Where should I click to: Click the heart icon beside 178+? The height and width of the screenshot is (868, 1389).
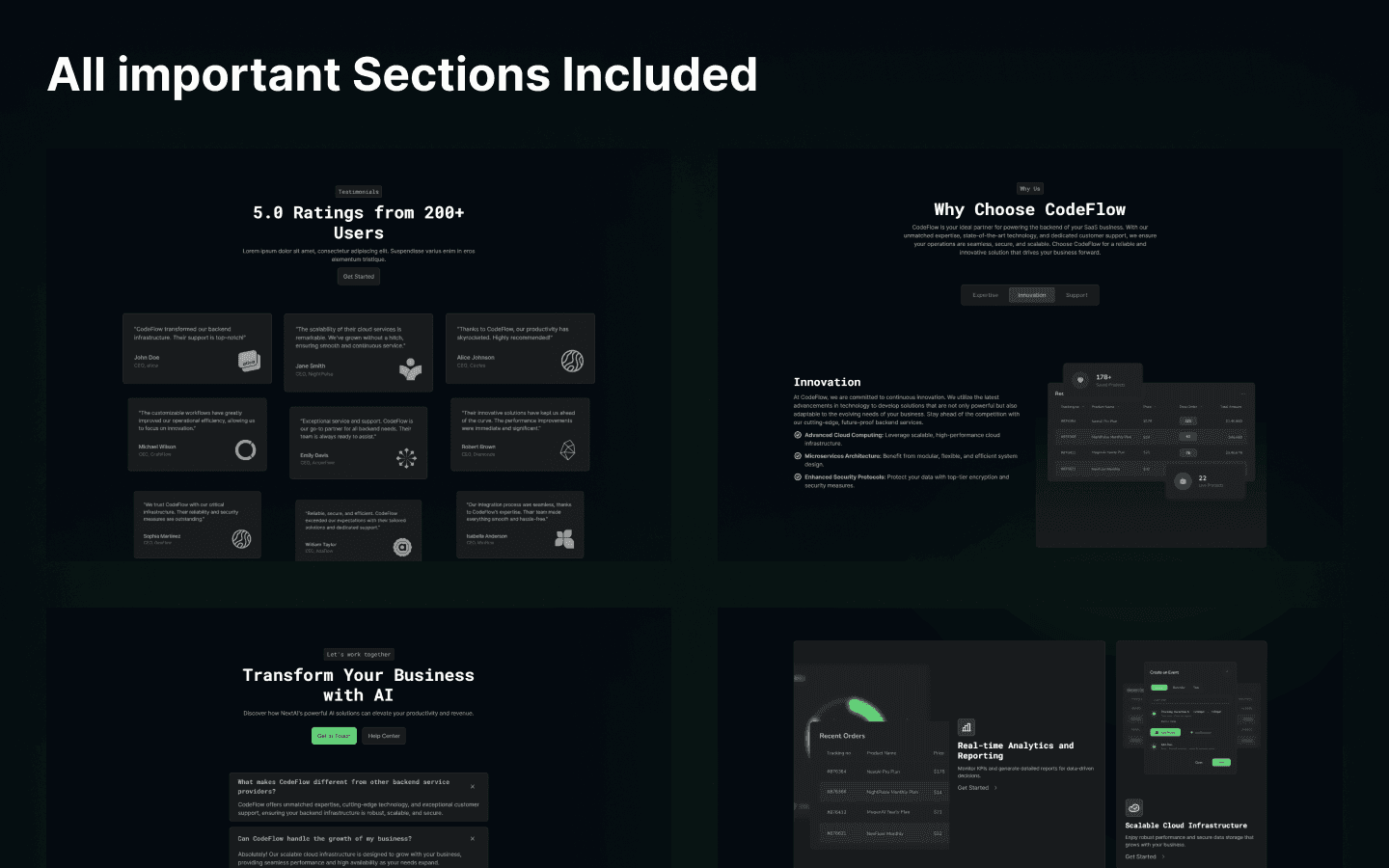(1080, 380)
